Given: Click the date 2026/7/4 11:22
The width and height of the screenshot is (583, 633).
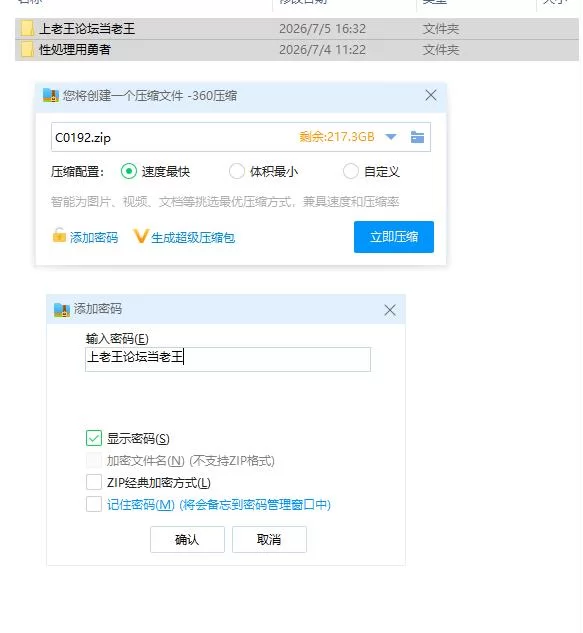Looking at the screenshot, I should pos(322,50).
